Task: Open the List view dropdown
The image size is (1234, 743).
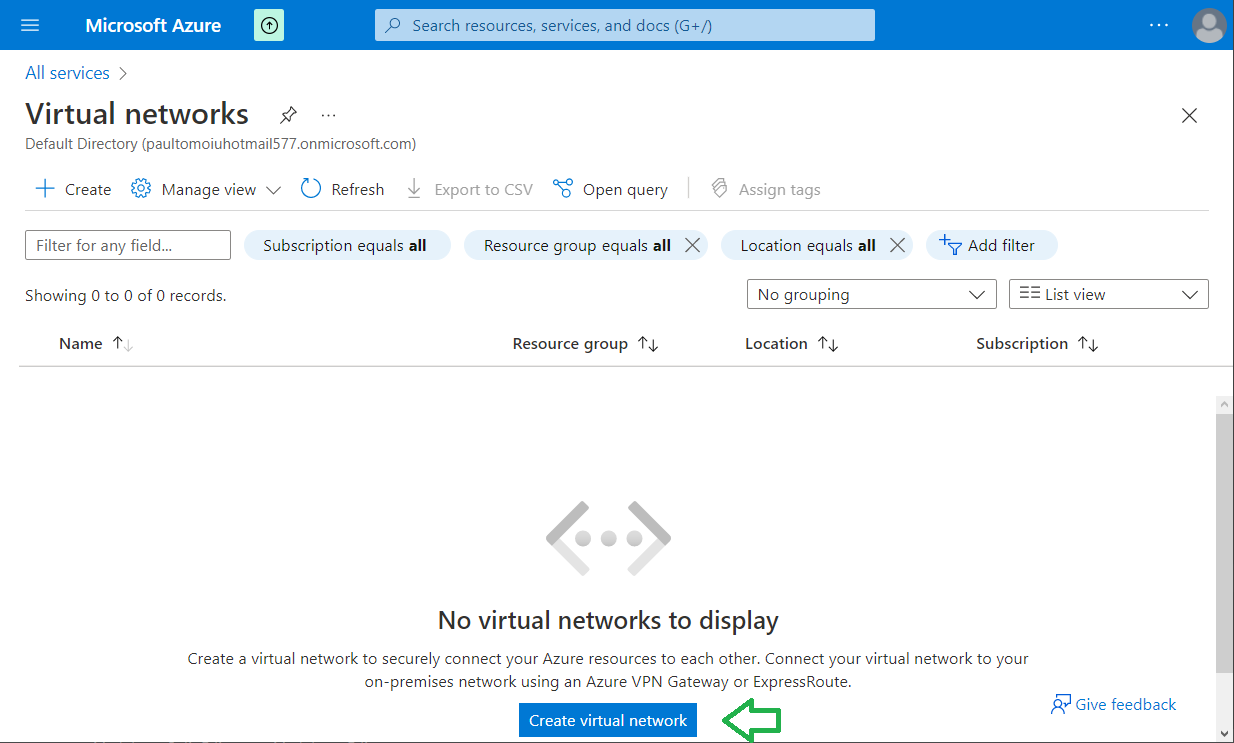Action: [x=1109, y=294]
